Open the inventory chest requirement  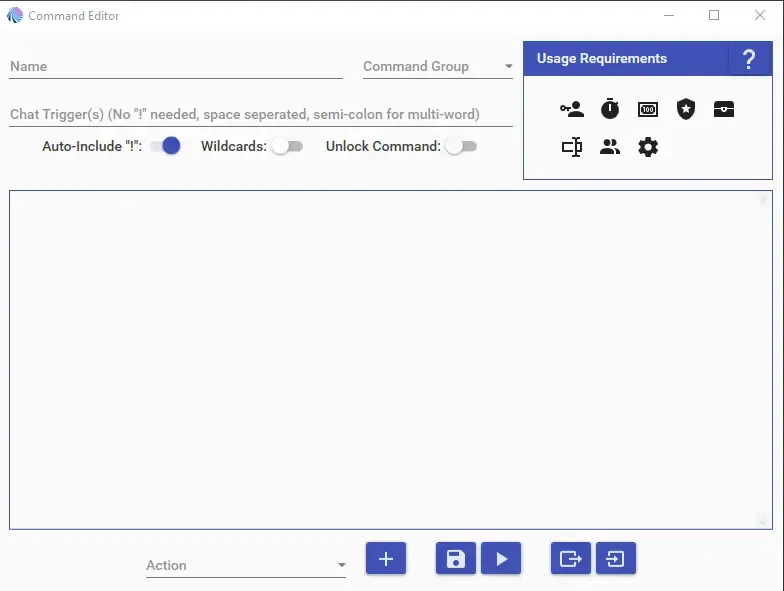pos(724,110)
